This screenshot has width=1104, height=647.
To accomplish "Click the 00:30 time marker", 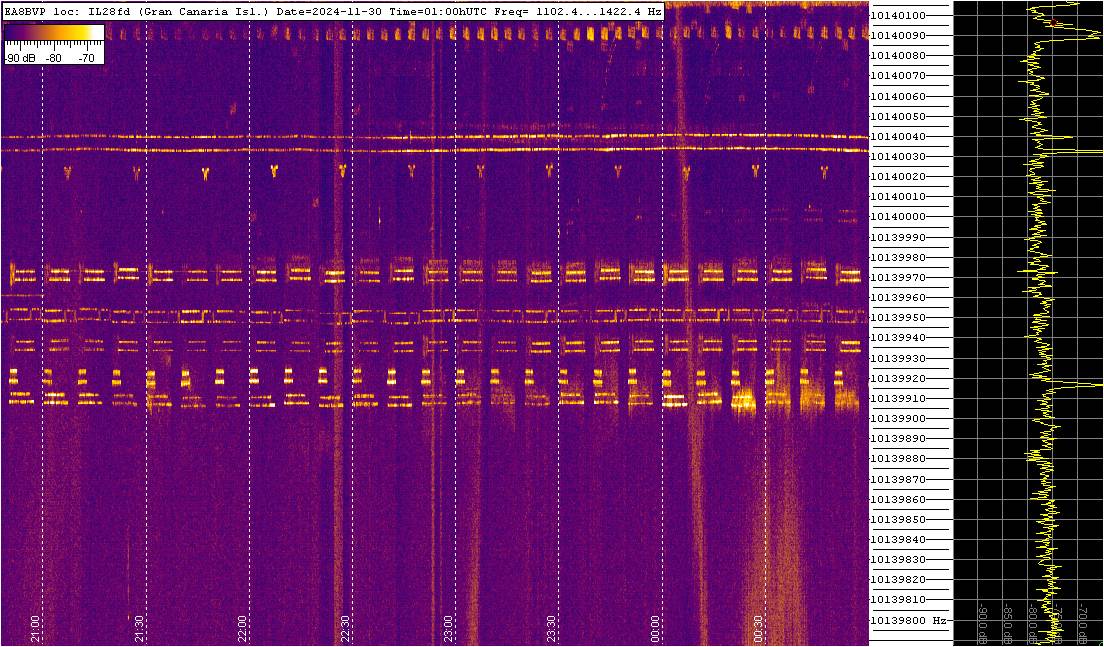I will 758,630.
